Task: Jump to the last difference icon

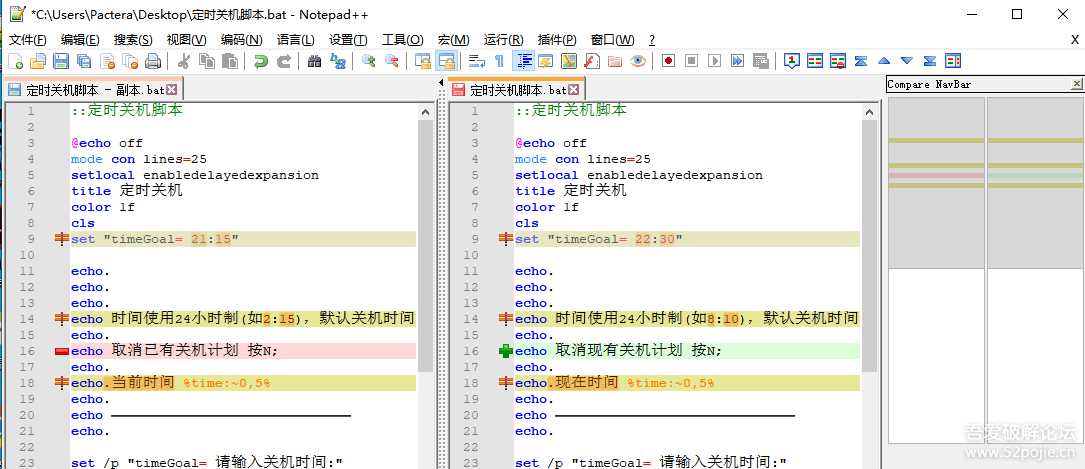Action: point(929,61)
